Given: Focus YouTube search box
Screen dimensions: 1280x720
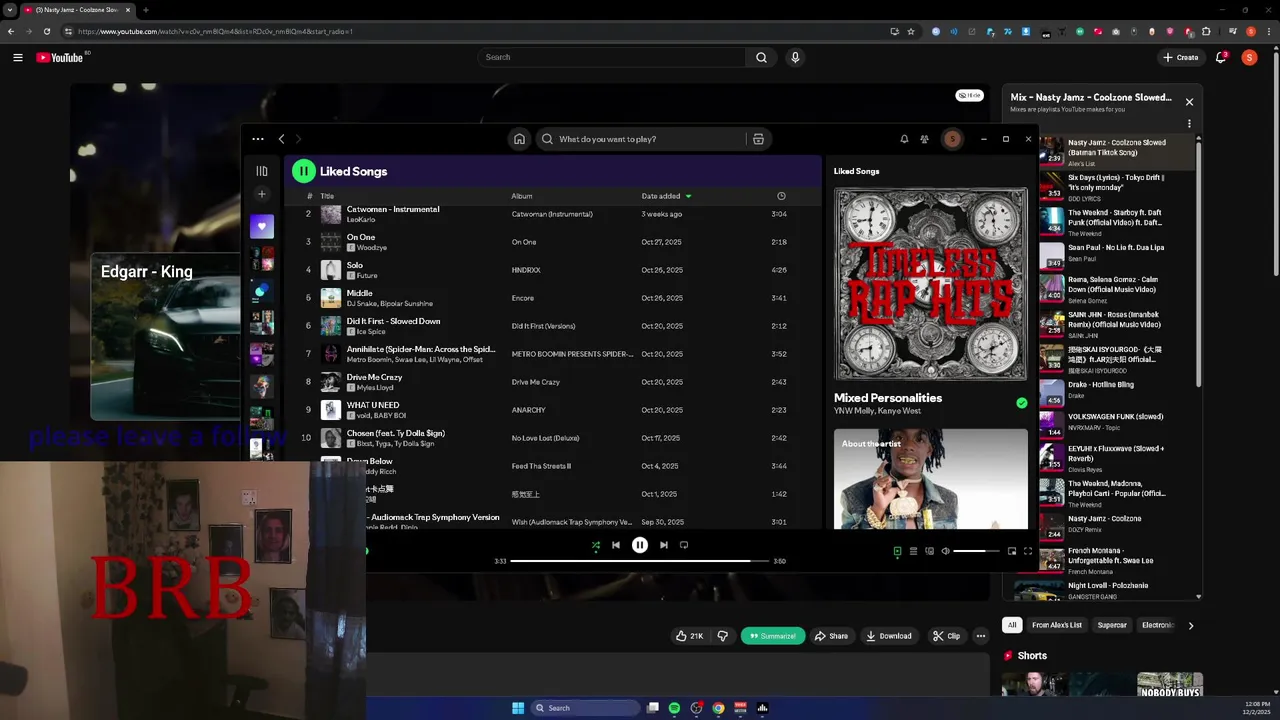Looking at the screenshot, I should click(x=612, y=57).
